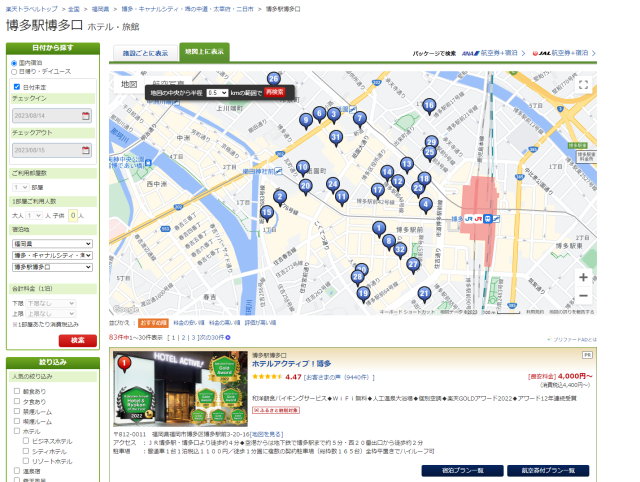
Task: Open Hotel Active Hakata title link
Action: pyautogui.click(x=291, y=364)
